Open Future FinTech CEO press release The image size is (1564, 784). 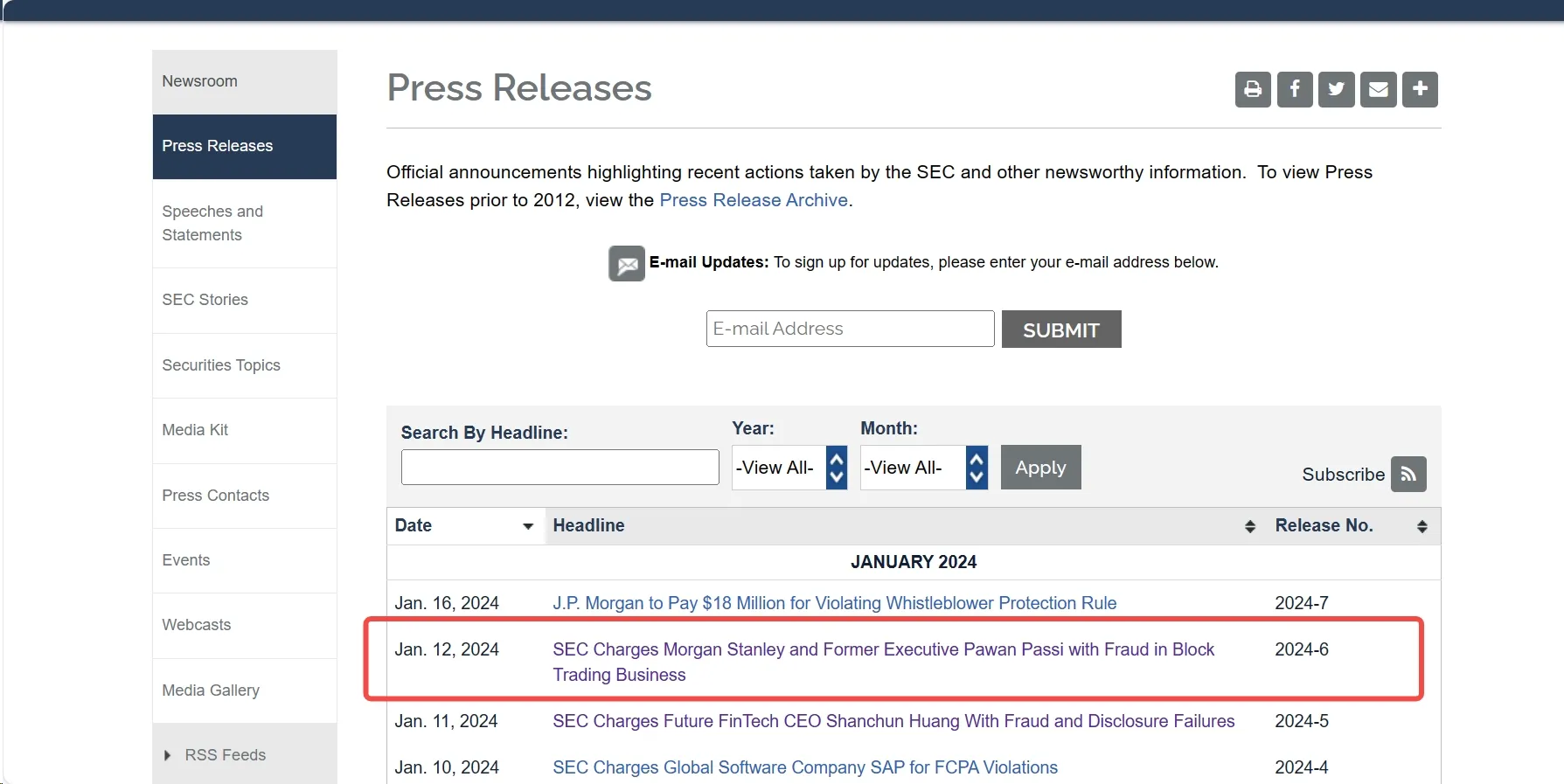point(893,721)
